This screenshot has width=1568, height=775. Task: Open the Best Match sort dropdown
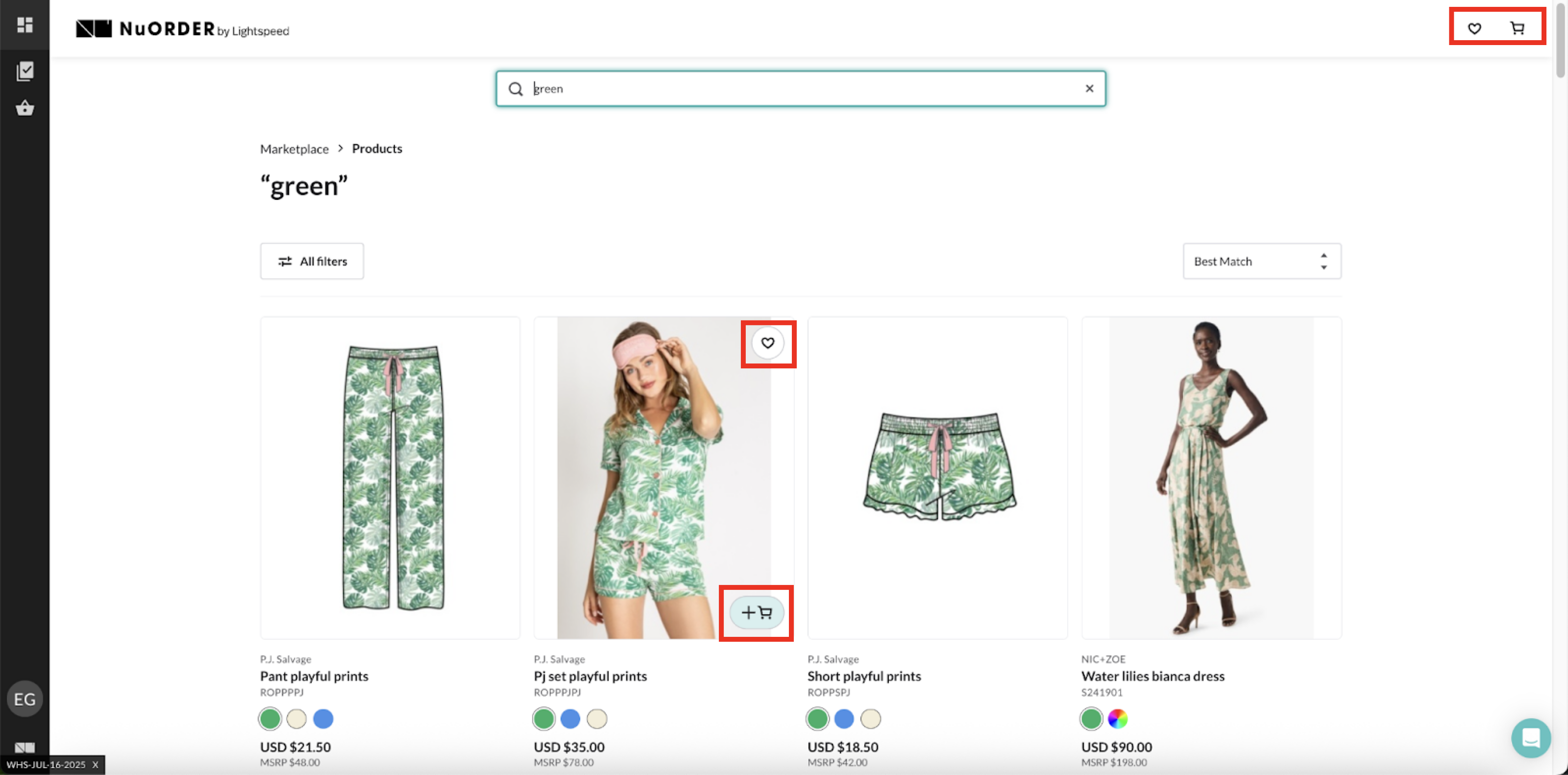coord(1261,261)
